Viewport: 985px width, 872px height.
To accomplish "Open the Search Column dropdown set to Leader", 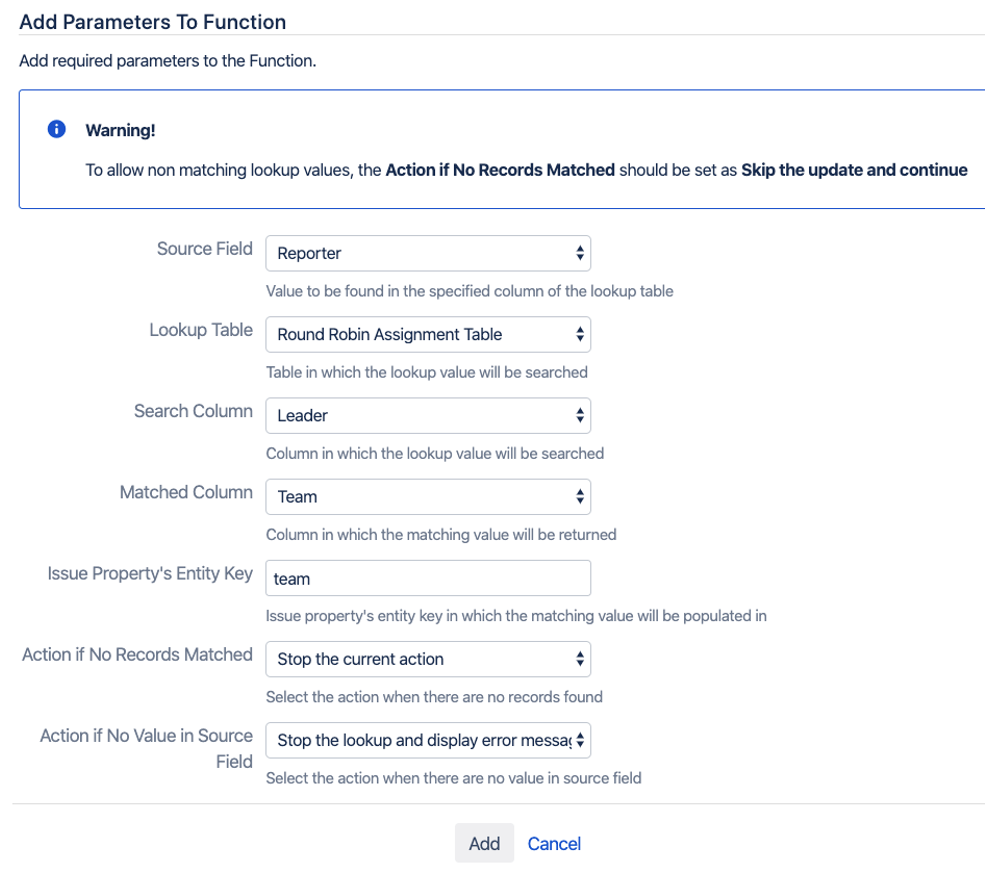I will 427,416.
